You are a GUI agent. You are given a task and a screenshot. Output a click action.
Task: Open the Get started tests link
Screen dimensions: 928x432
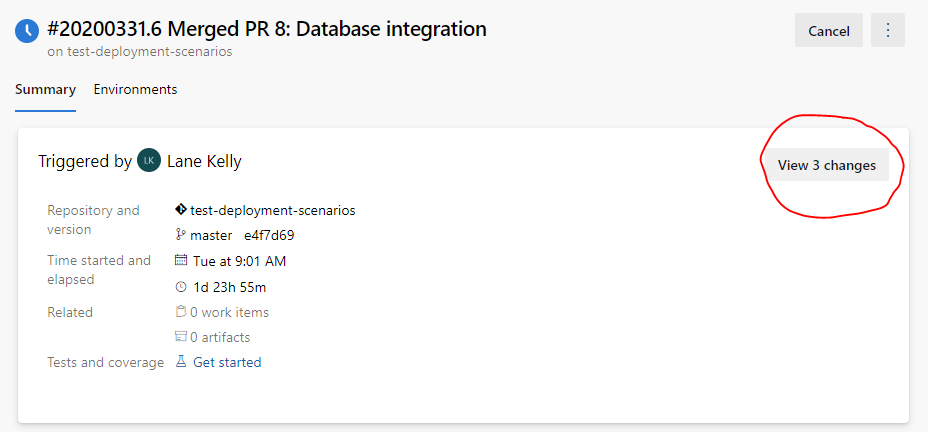pos(227,362)
